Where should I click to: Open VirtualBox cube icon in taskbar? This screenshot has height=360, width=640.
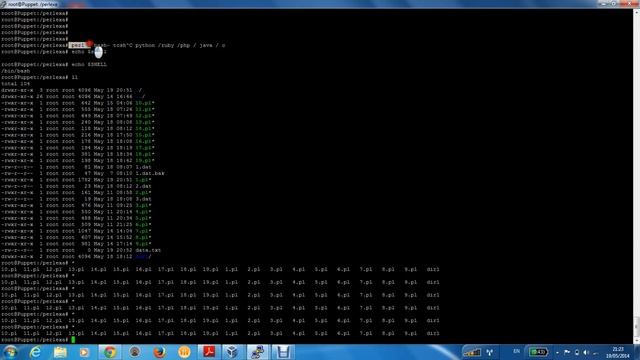[x=233, y=352]
